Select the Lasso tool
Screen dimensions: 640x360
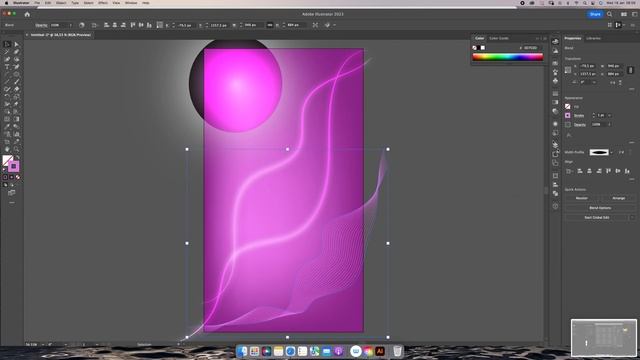coord(16,52)
